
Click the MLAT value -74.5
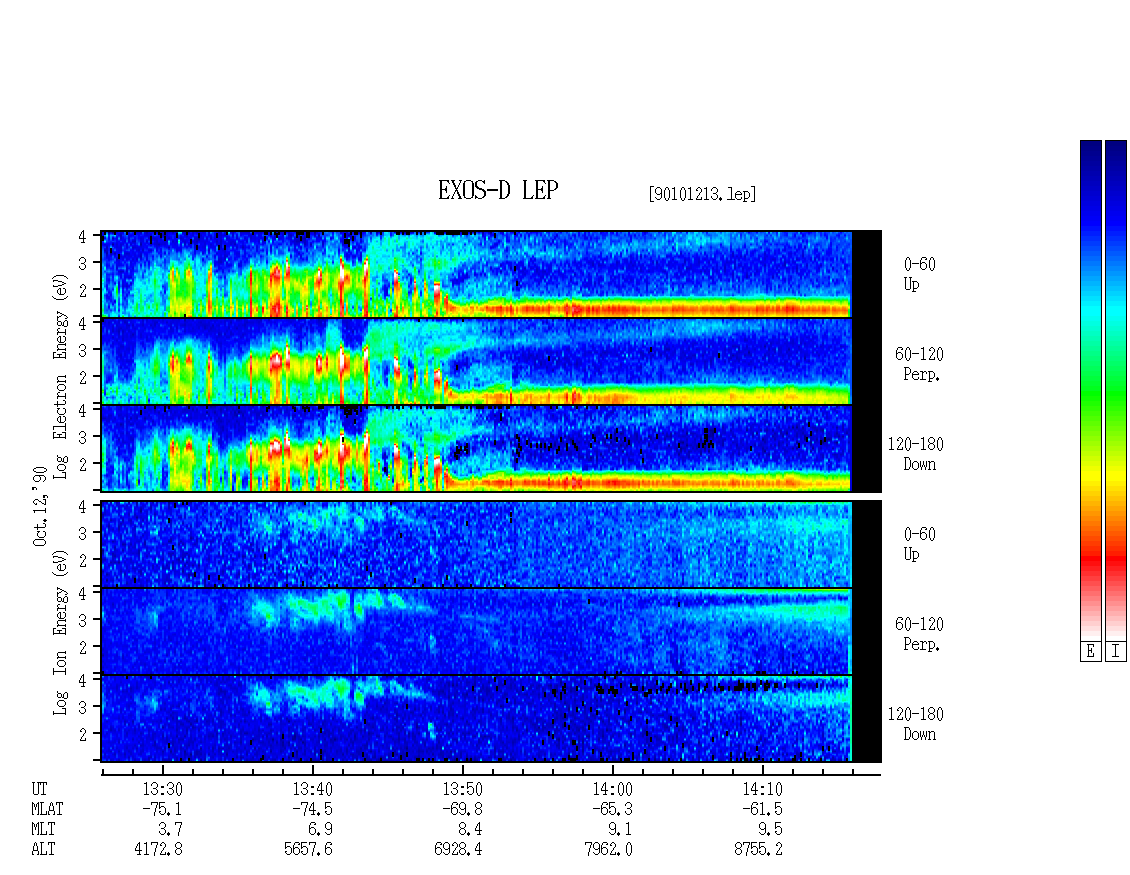(x=312, y=809)
